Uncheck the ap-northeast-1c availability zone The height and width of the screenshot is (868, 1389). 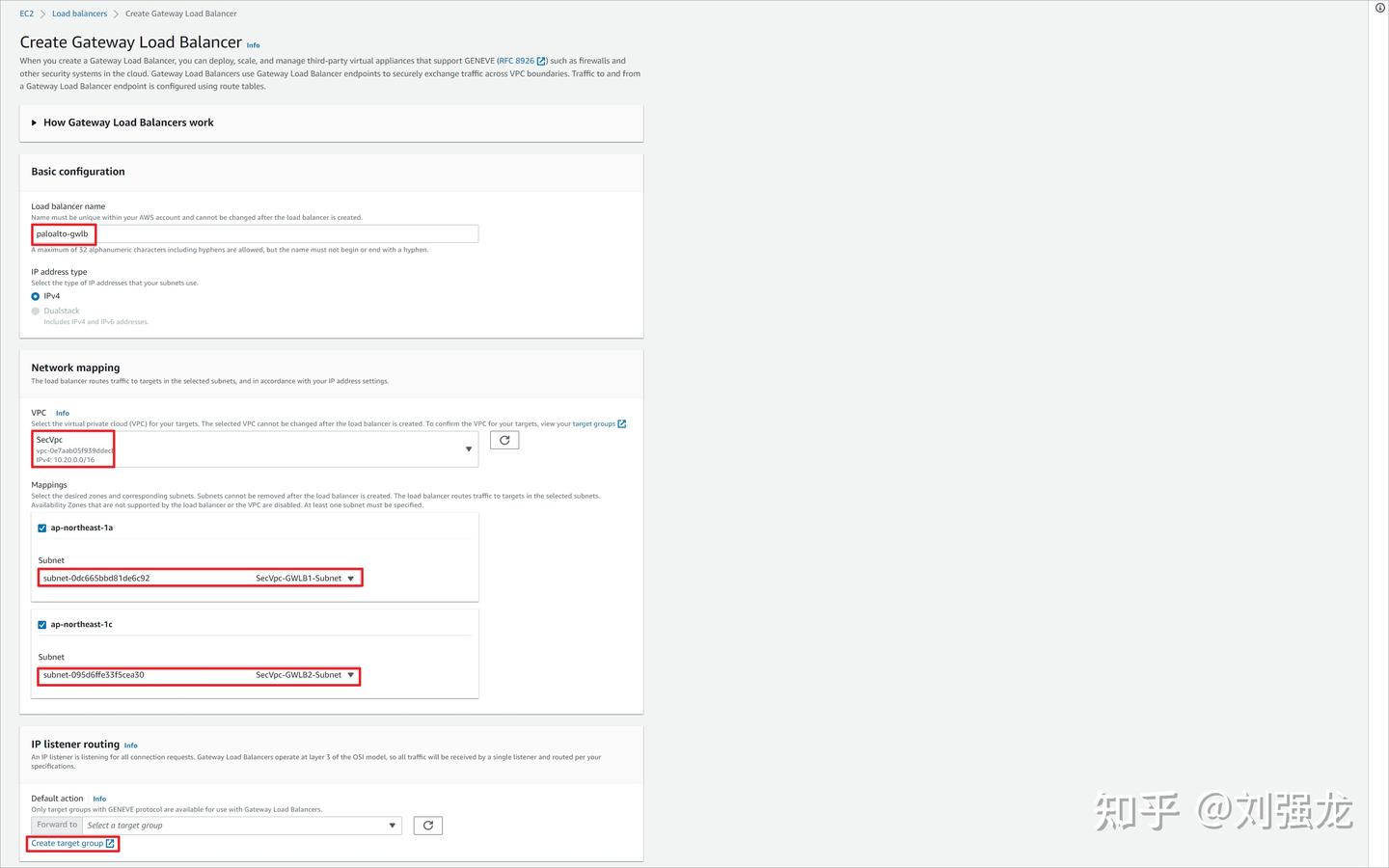point(41,624)
